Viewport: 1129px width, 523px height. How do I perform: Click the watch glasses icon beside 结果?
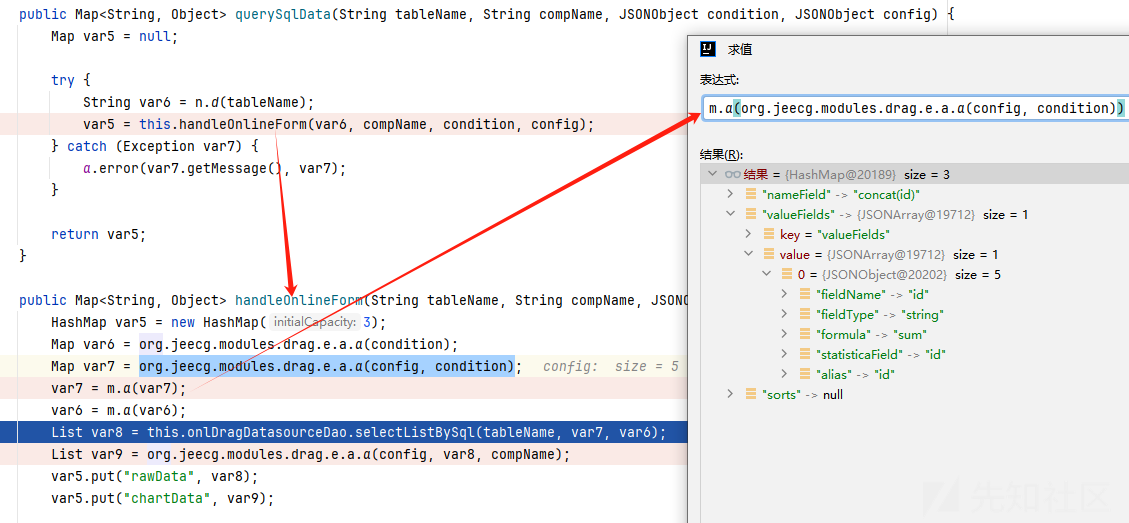coord(733,174)
